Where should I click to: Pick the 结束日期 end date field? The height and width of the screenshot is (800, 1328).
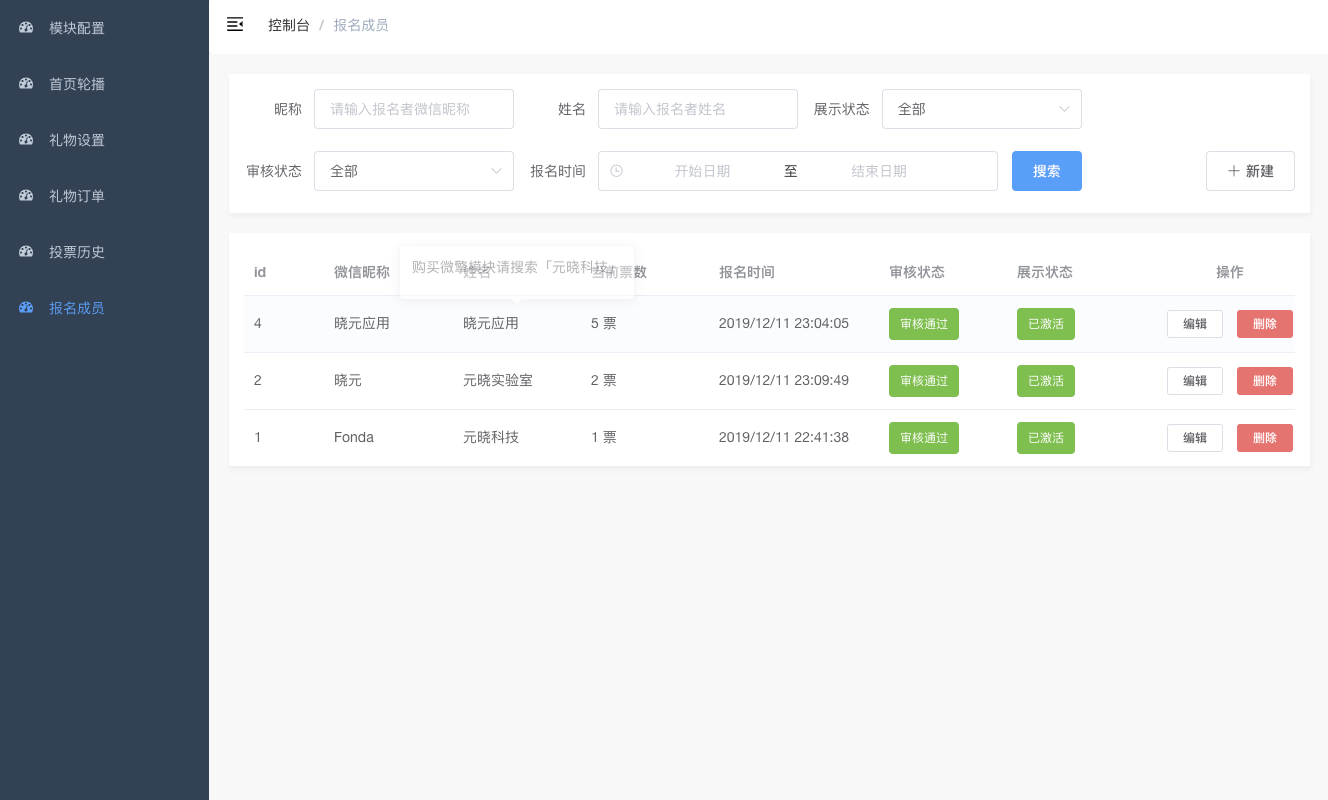tap(879, 171)
